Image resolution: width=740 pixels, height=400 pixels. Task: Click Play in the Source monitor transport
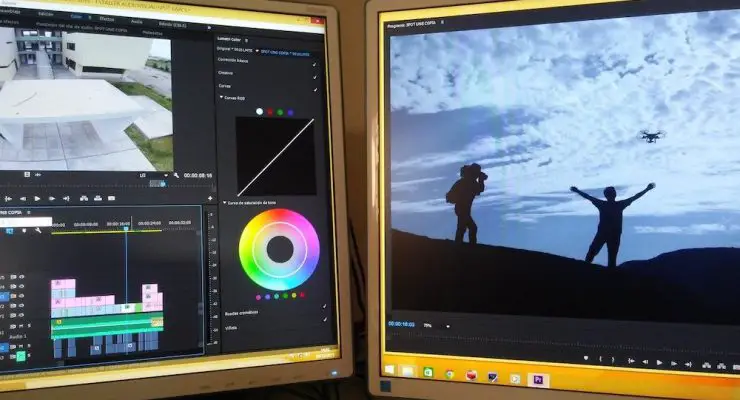38,198
